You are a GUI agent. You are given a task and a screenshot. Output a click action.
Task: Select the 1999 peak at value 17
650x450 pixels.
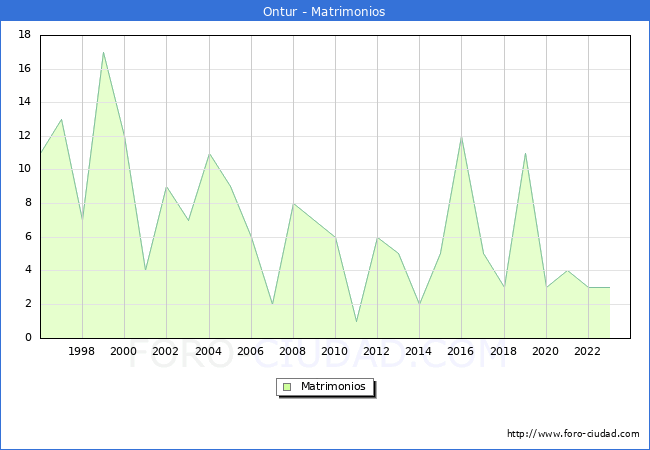103,52
